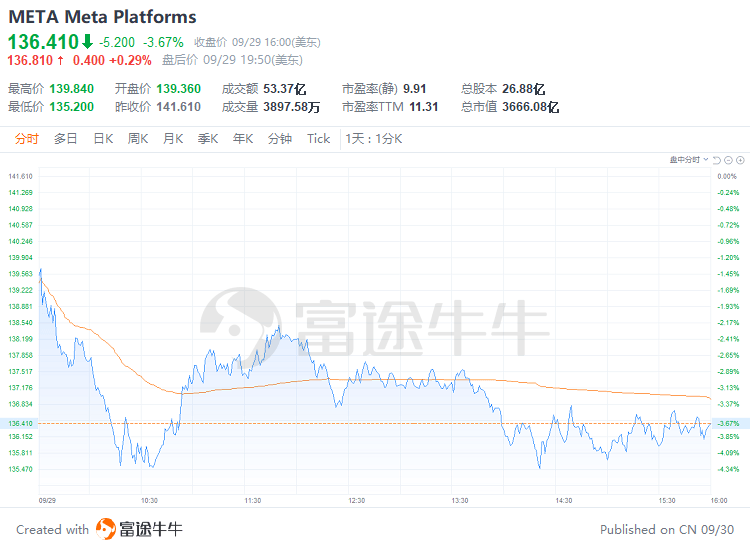Click the 市盈率(静) 9.91 value
The width and height of the screenshot is (750, 550).
(x=415, y=89)
